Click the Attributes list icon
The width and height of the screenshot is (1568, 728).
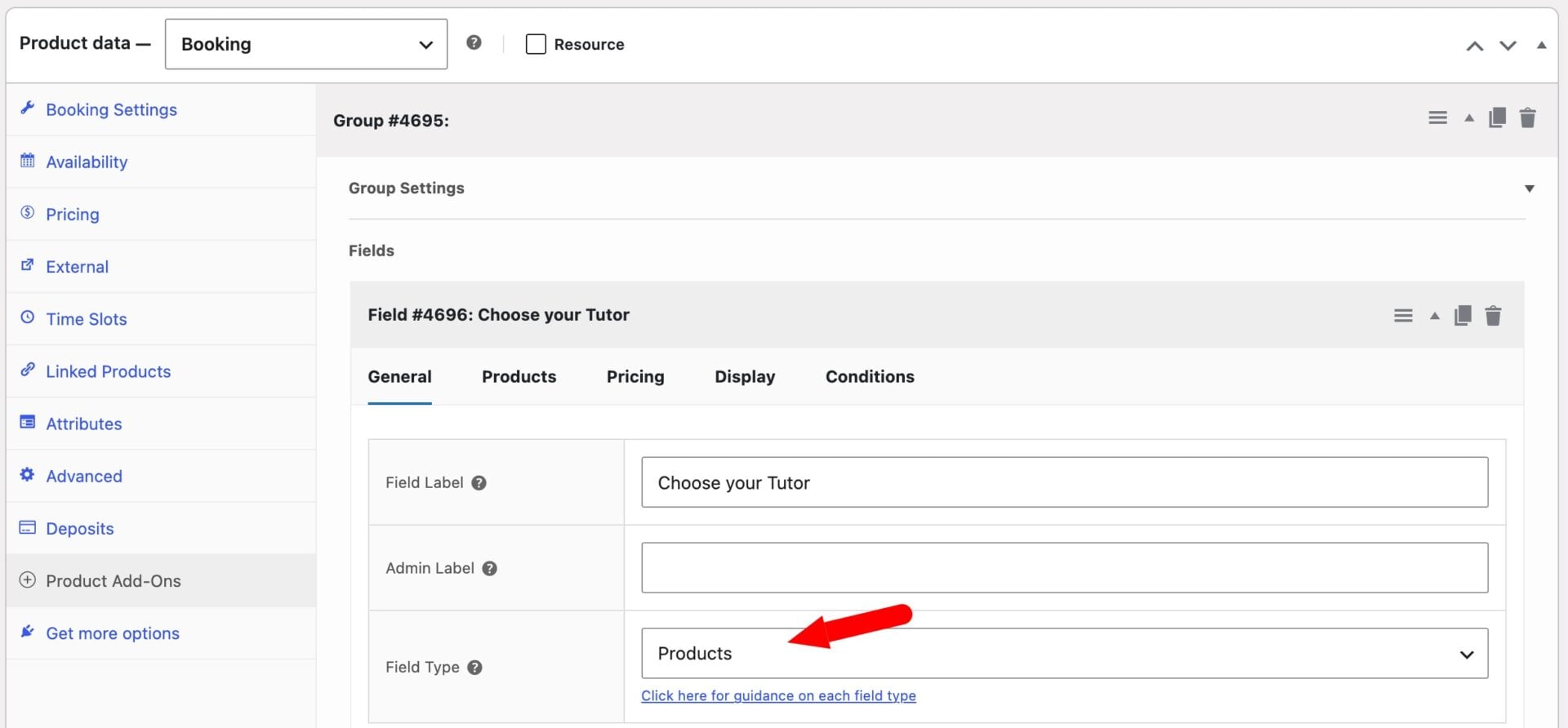tap(28, 422)
